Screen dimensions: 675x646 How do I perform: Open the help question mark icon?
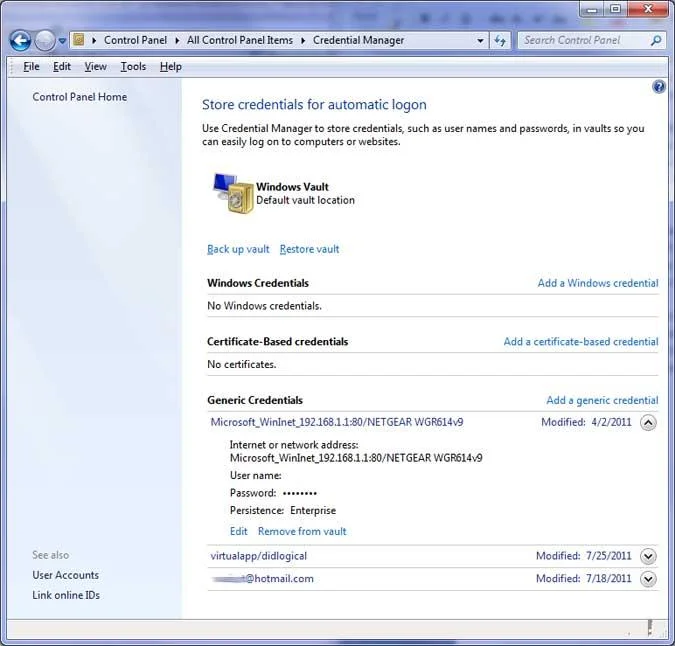point(659,87)
